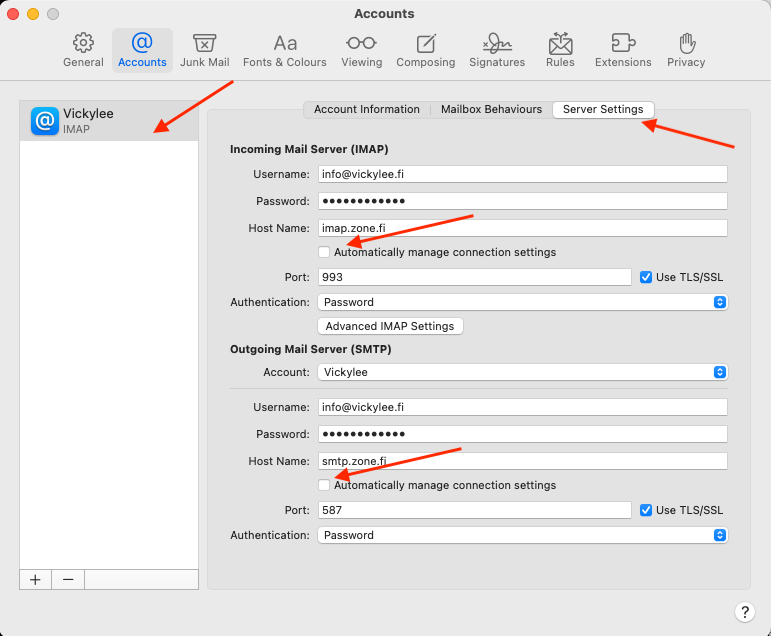Select the Junk Mail toolbar icon
The width and height of the screenshot is (771, 636).
(x=204, y=50)
